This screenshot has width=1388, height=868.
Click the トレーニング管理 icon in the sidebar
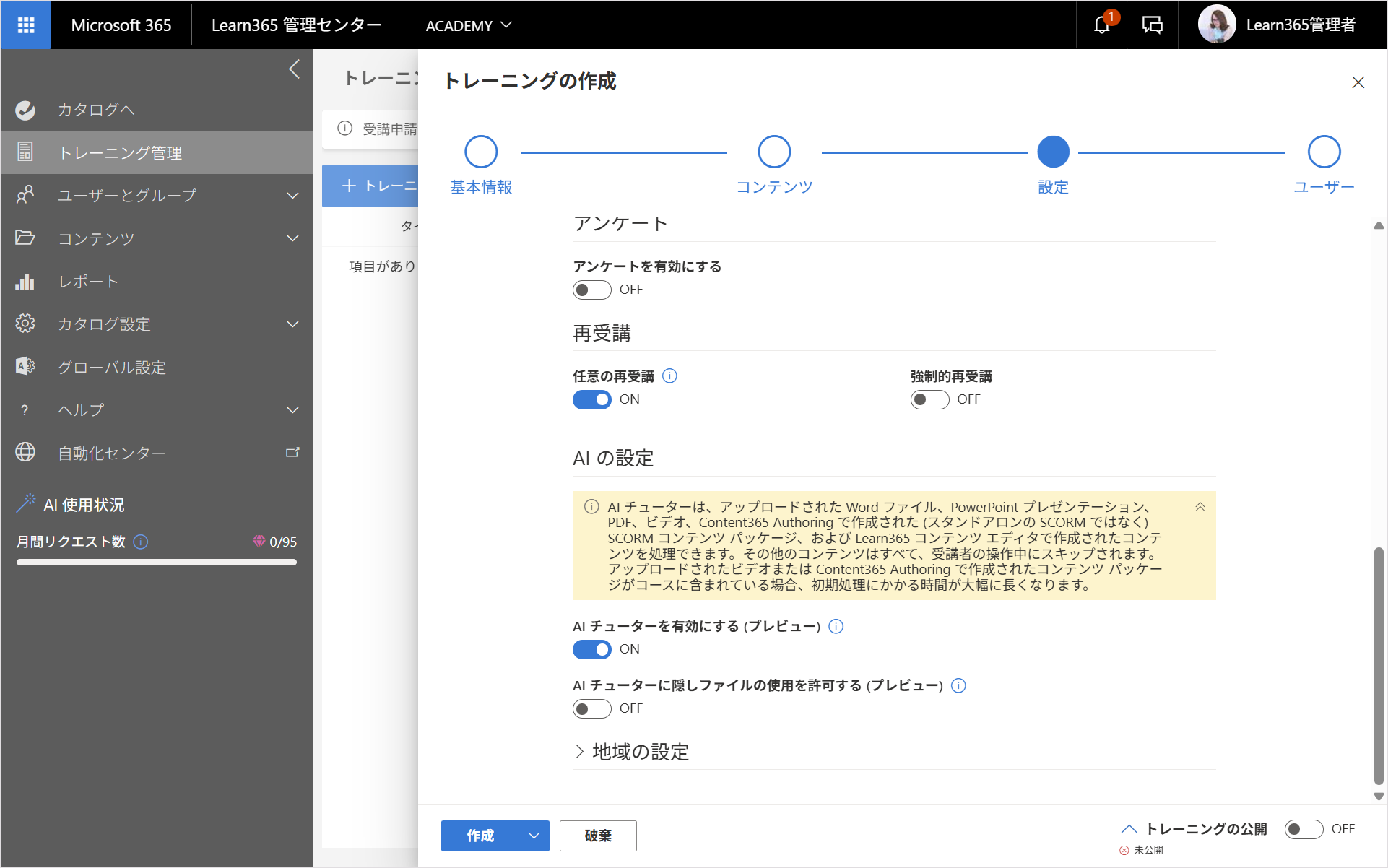click(25, 152)
